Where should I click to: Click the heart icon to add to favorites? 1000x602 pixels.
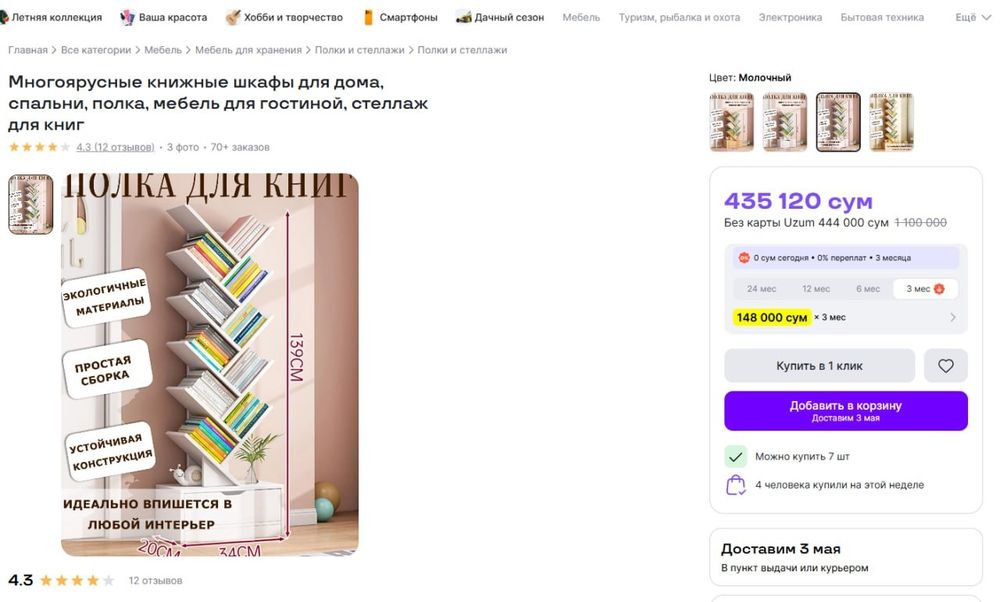point(945,366)
